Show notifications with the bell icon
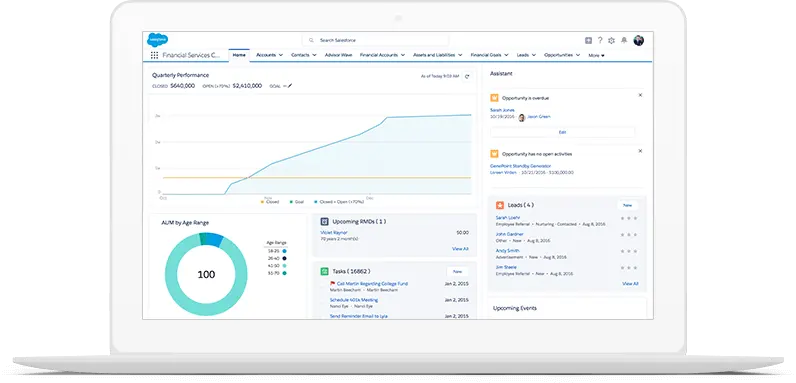The image size is (796, 383). [624, 41]
